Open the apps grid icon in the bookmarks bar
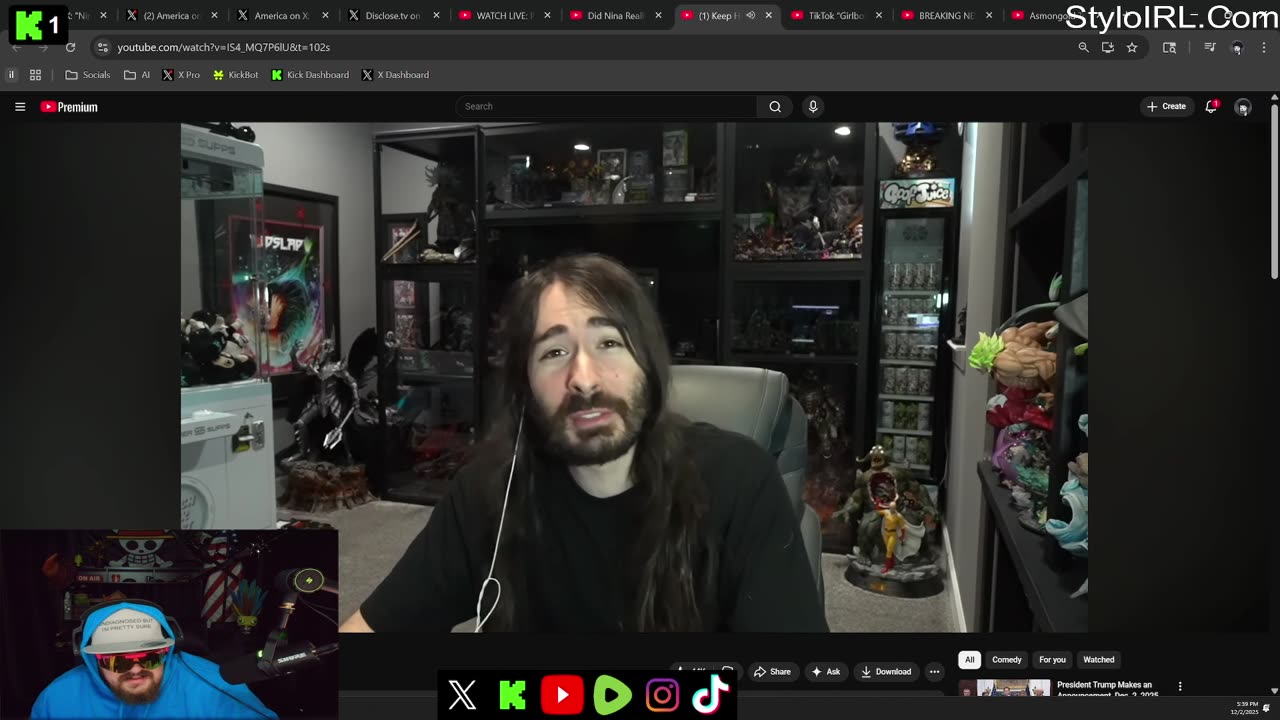This screenshot has height=720, width=1280. click(x=35, y=75)
